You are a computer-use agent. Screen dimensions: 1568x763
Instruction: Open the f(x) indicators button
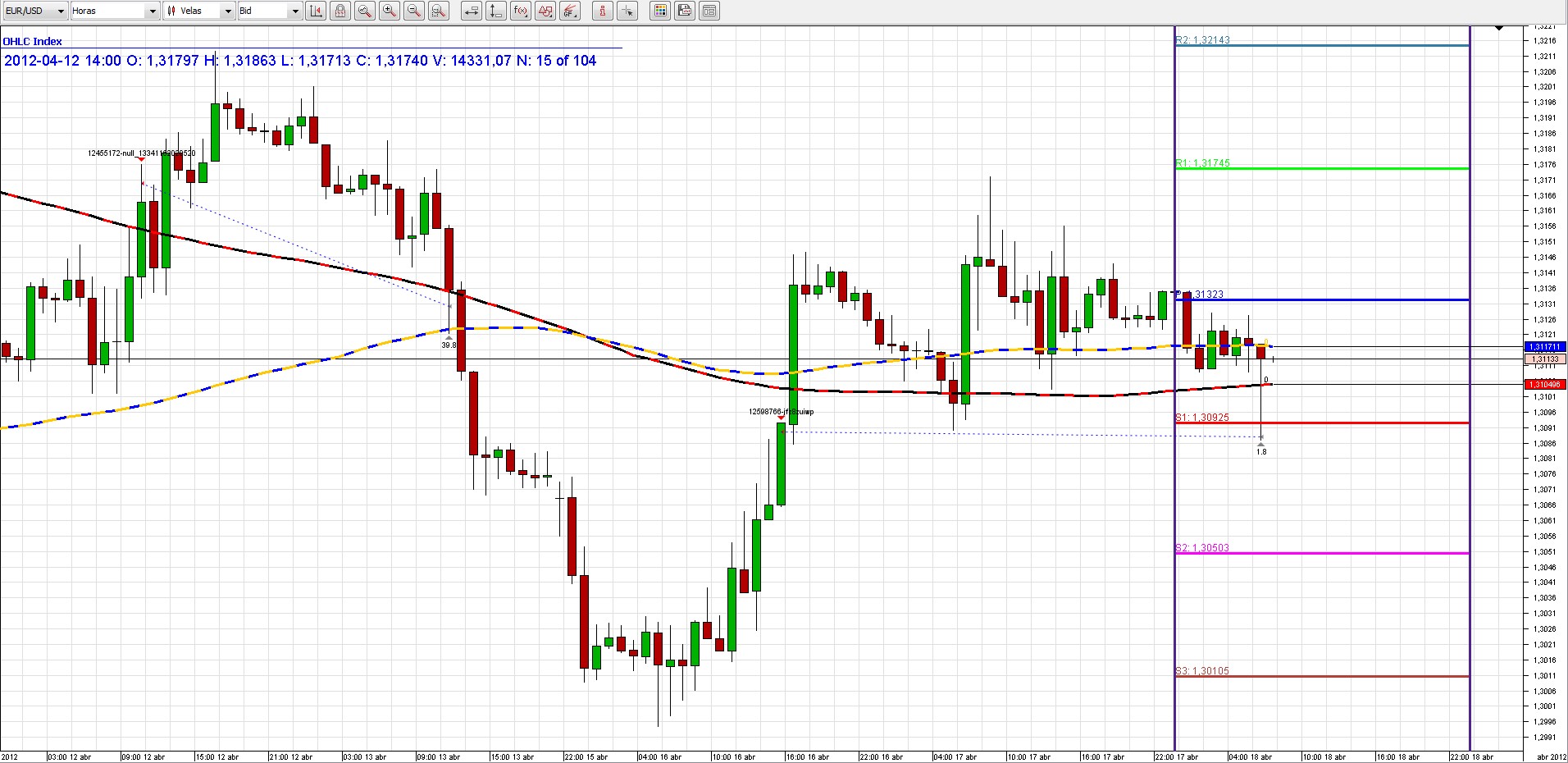(520, 11)
